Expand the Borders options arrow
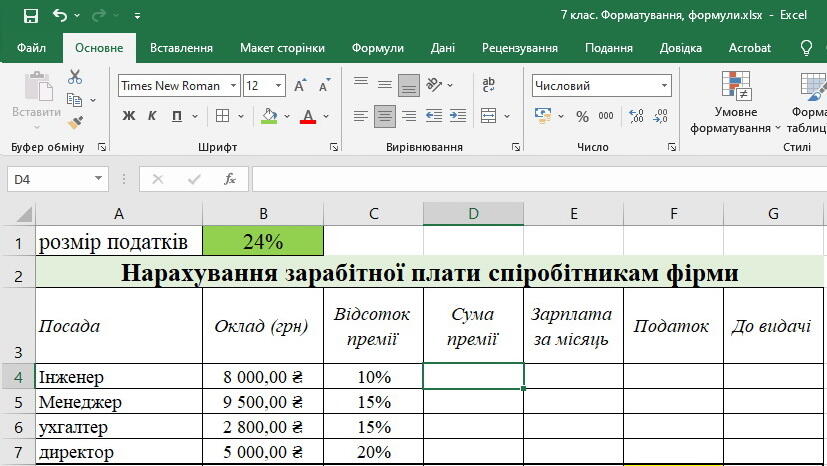827x466 pixels. (x=241, y=116)
